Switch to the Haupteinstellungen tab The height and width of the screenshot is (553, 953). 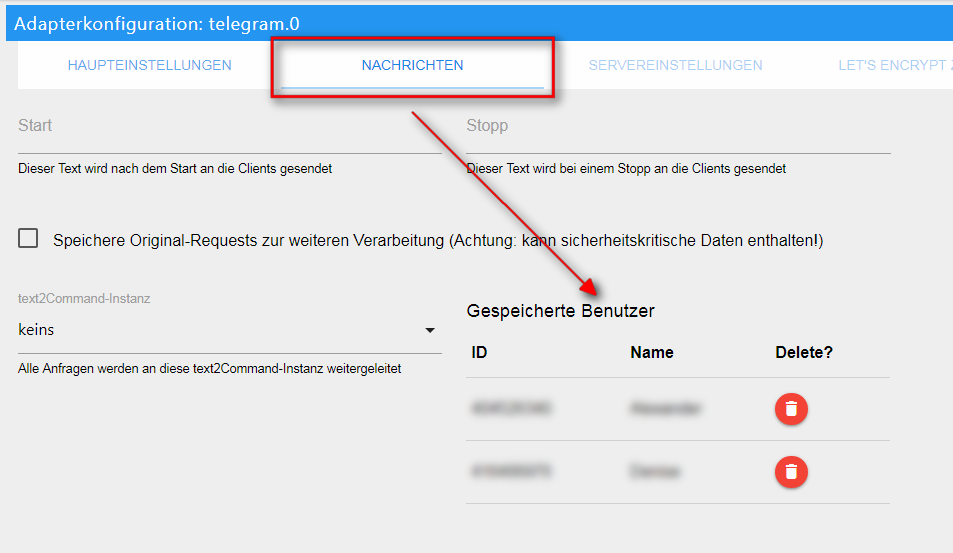tap(150, 65)
